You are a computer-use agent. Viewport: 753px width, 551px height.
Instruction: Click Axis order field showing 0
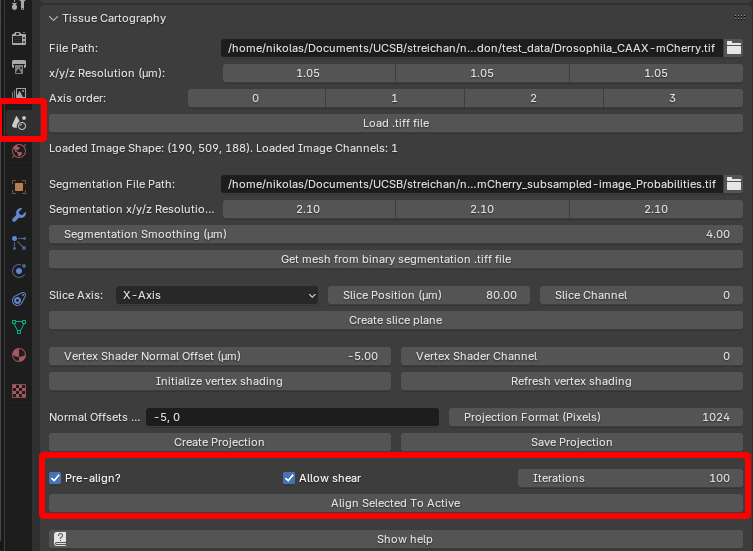tap(256, 98)
